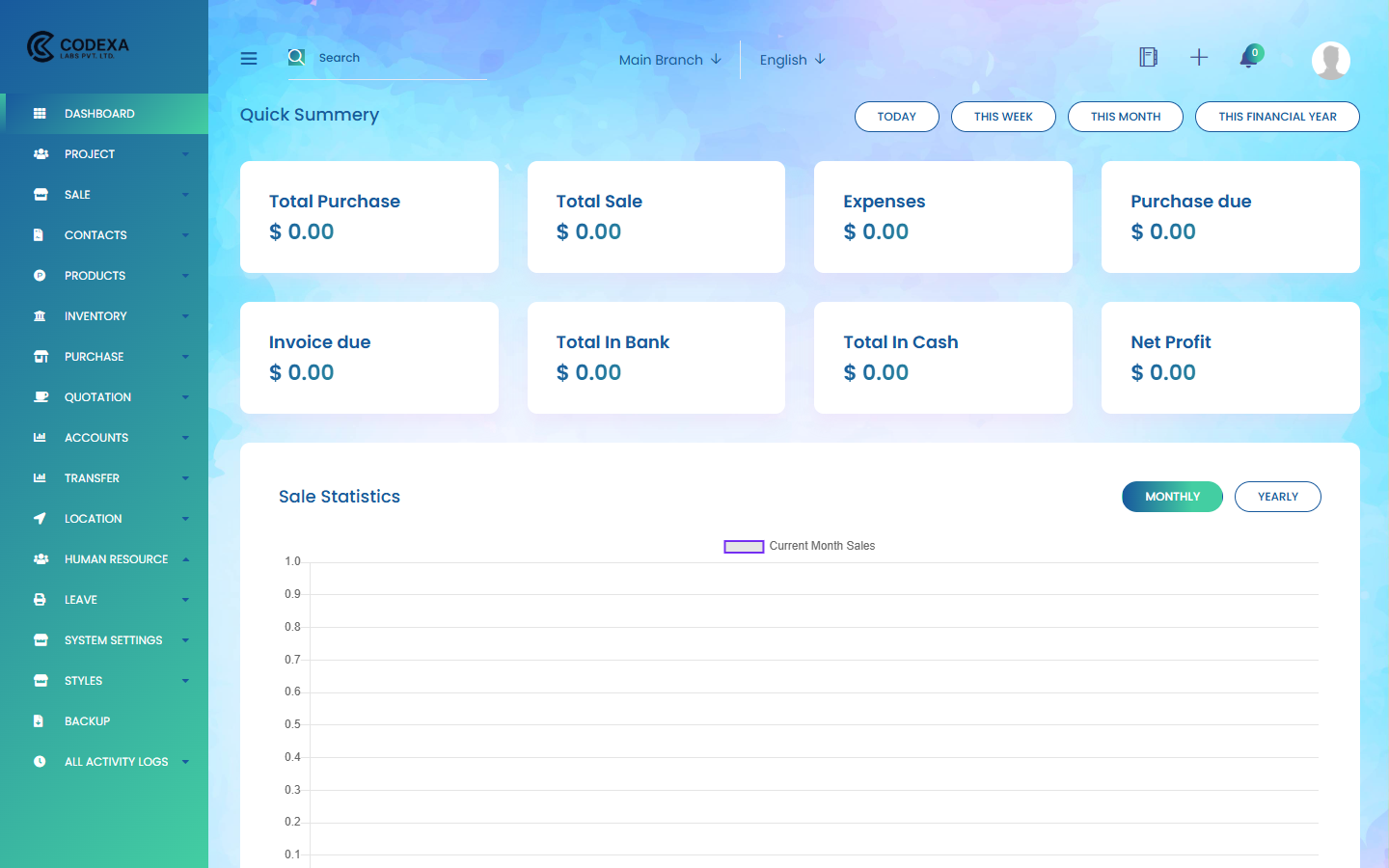Click the add new plus icon

1198,58
